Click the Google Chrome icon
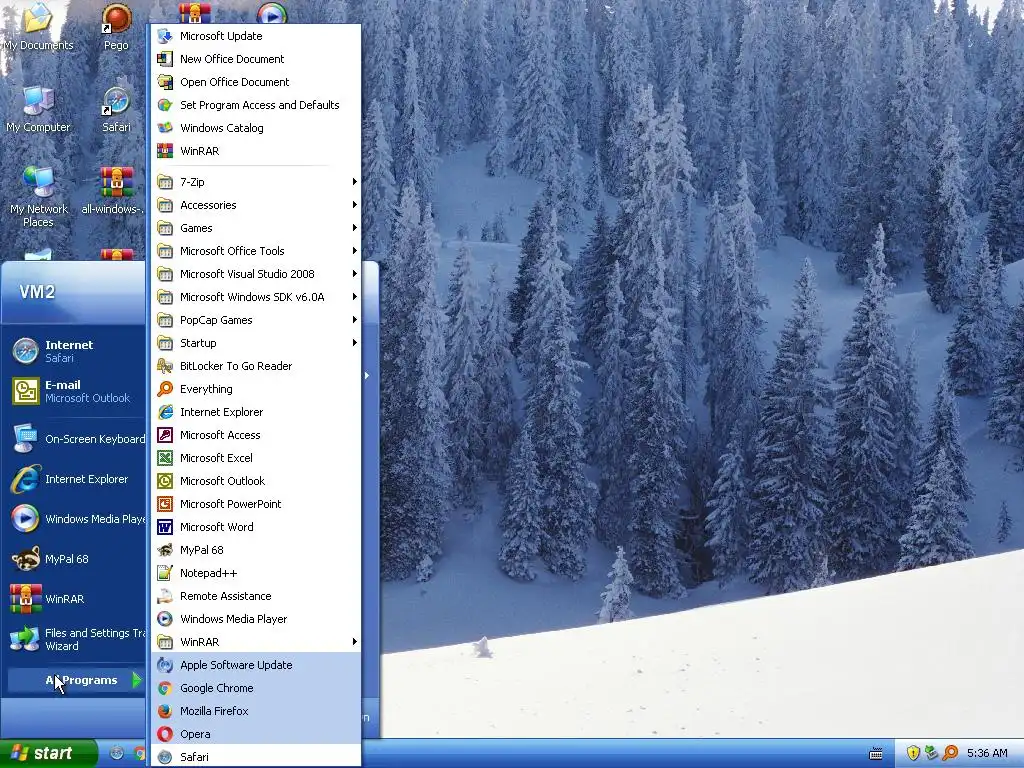 coord(165,688)
